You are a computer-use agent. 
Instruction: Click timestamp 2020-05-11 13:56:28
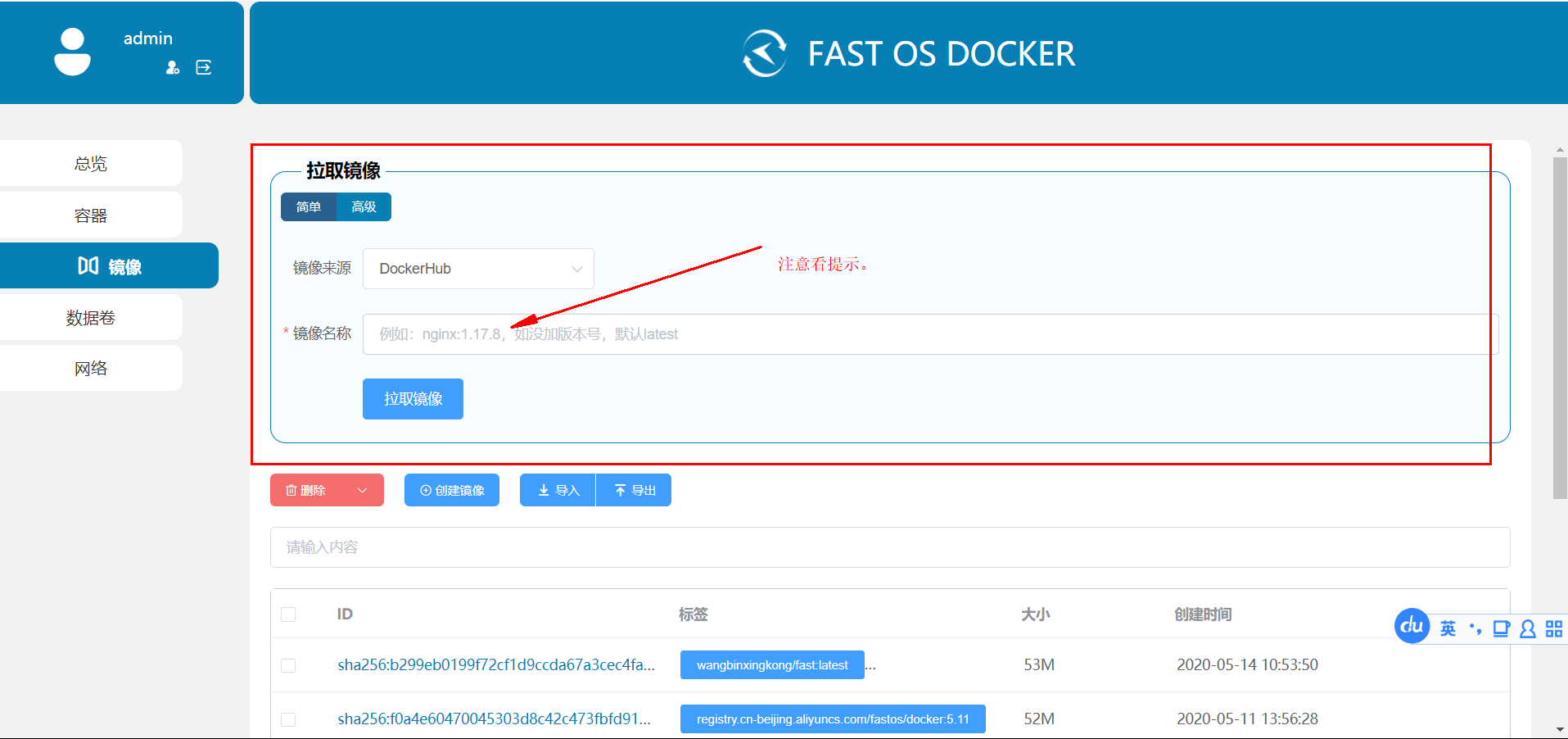(x=1247, y=719)
